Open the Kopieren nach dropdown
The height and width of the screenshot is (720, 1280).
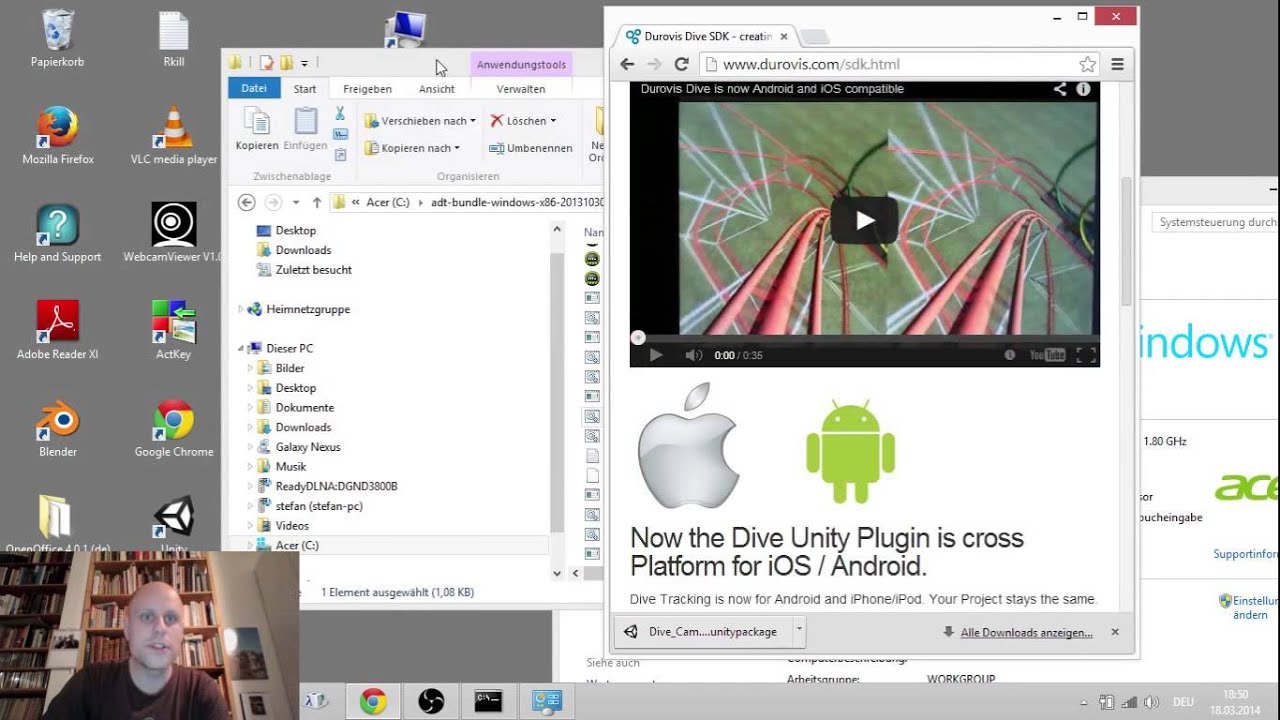pyautogui.click(x=412, y=148)
